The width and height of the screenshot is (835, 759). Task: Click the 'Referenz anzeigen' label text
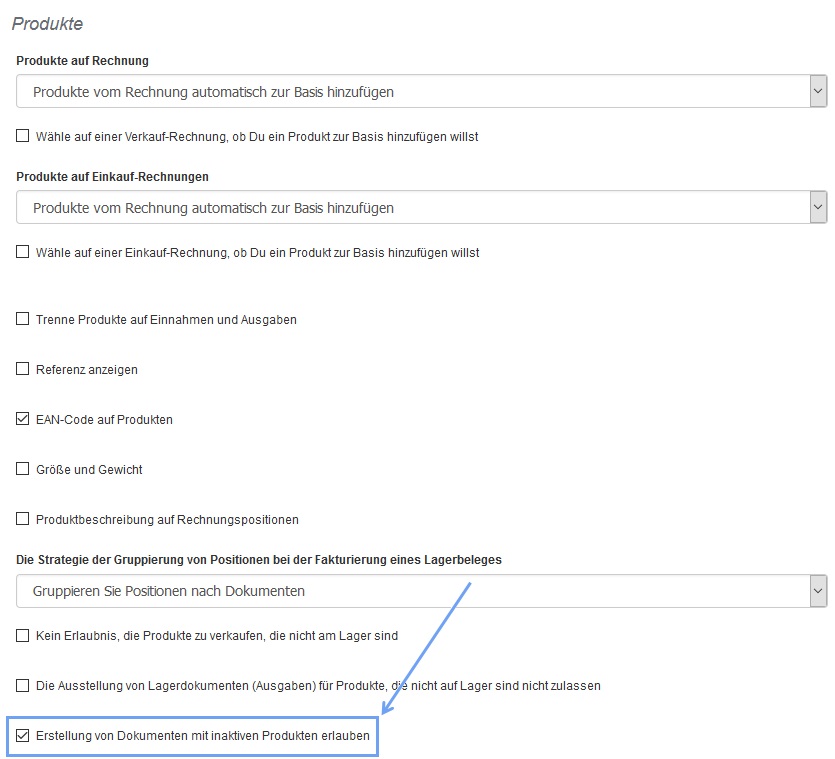pyautogui.click(x=87, y=370)
